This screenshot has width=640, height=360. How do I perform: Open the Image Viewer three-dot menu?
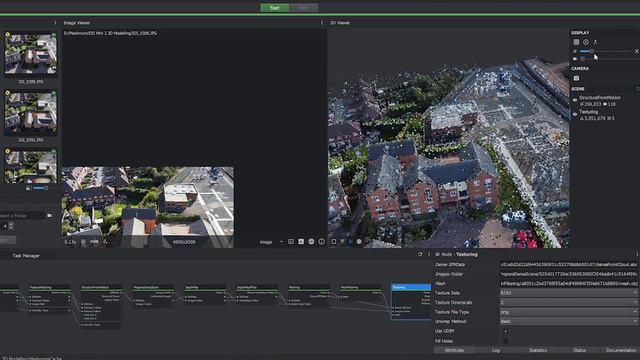point(322,23)
